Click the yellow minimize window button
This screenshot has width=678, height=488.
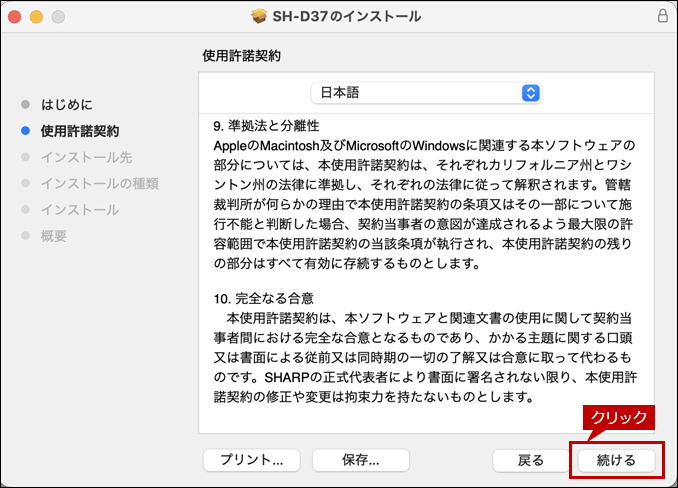[x=36, y=17]
